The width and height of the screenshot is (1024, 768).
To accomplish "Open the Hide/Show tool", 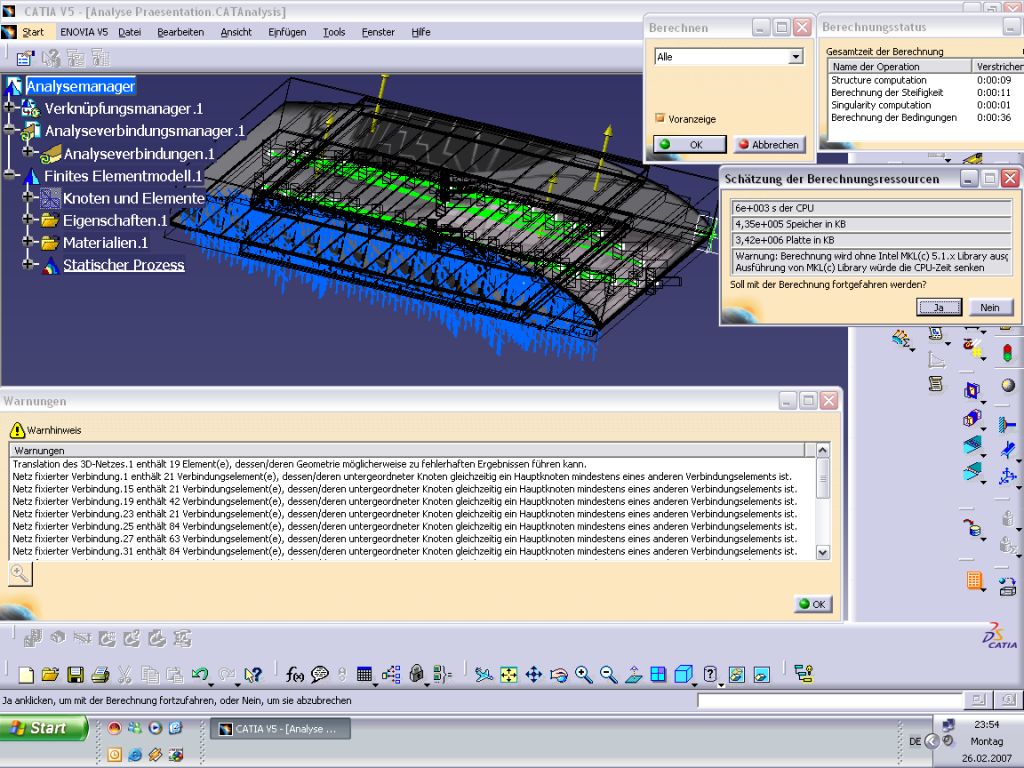I will pos(737,675).
